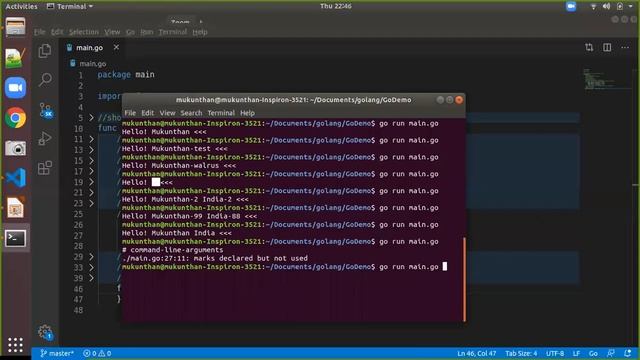Open the Manage gear in activity bar
The height and width of the screenshot is (360, 640).
tap(45, 332)
